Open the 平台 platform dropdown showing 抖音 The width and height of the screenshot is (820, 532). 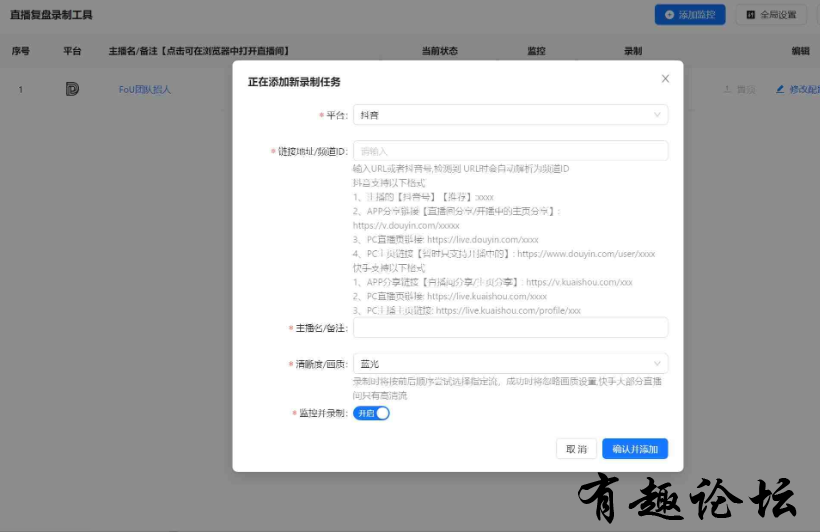coord(510,115)
